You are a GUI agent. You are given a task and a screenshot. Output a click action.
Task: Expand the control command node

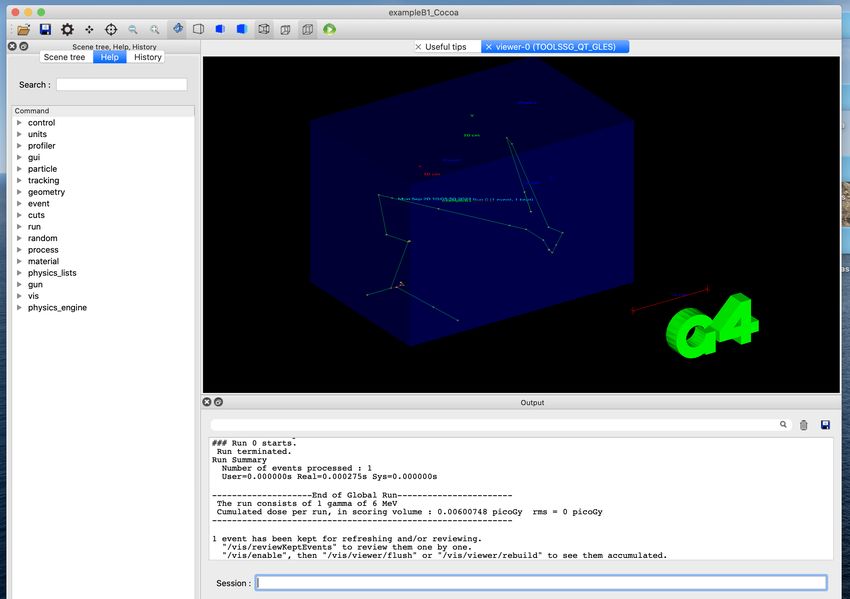(19, 123)
